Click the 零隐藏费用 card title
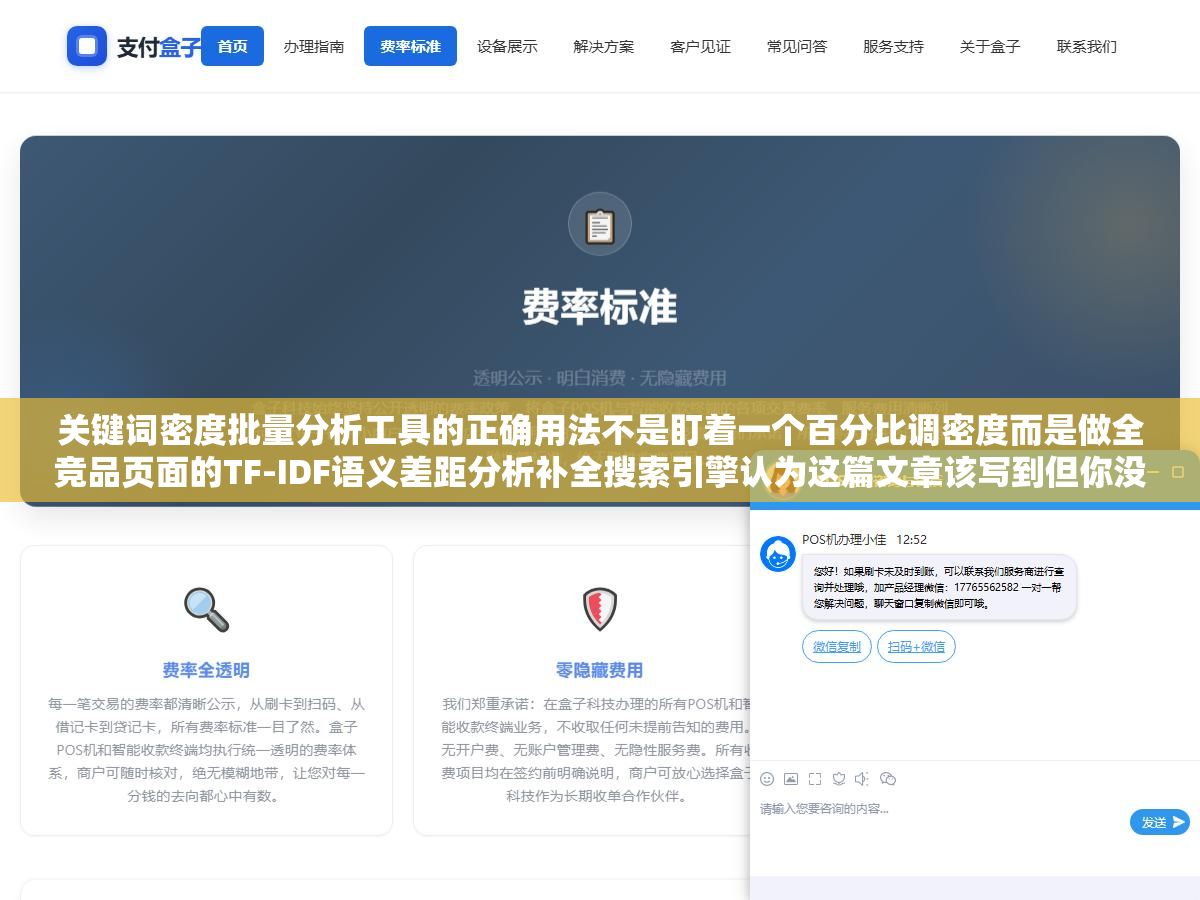Image resolution: width=1200 pixels, height=900 pixels. coord(600,670)
